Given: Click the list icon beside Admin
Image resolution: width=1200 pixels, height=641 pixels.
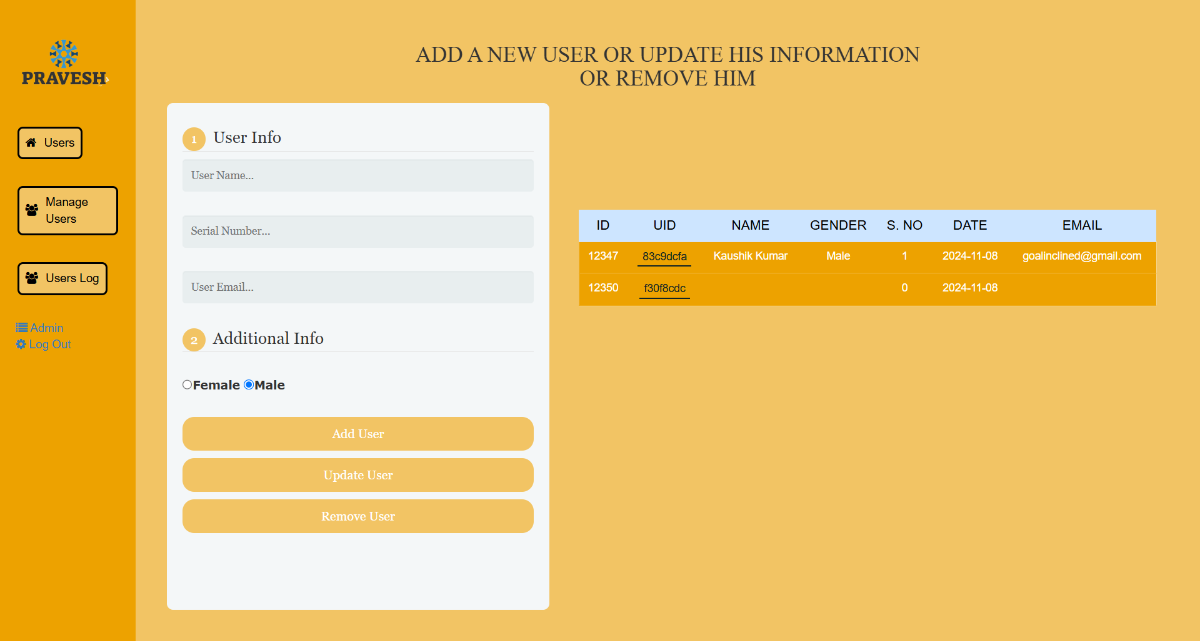Looking at the screenshot, I should (x=22, y=328).
